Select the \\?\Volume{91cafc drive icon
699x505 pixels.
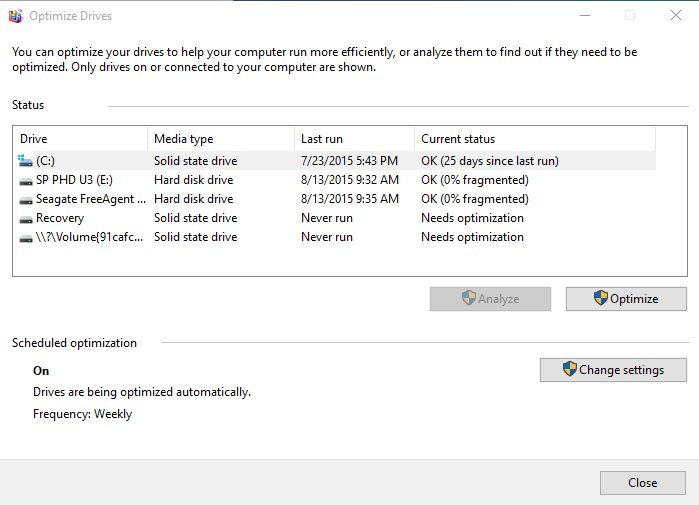click(x=26, y=238)
